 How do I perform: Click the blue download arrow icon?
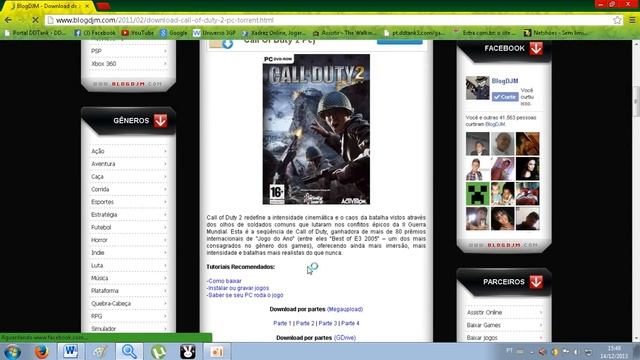[x=228, y=43]
